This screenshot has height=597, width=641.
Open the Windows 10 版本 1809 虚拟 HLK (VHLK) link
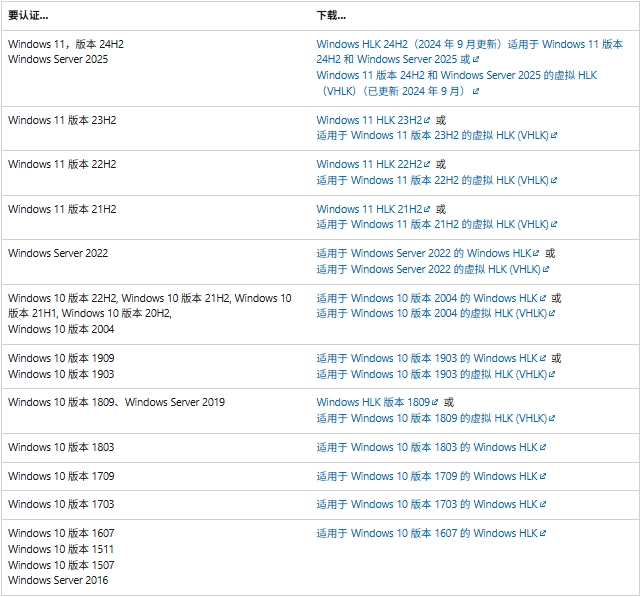tap(432, 418)
